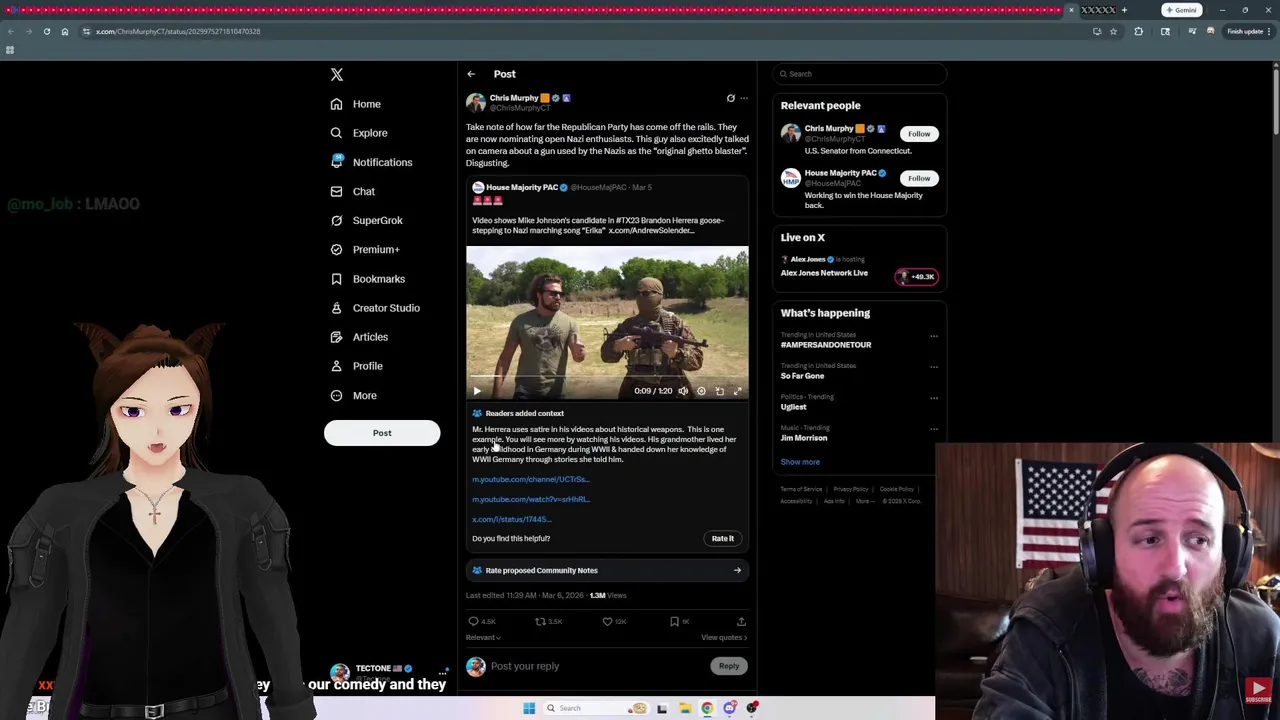This screenshot has height=720, width=1280.
Task: Click the browser home icon
Action: [65, 32]
